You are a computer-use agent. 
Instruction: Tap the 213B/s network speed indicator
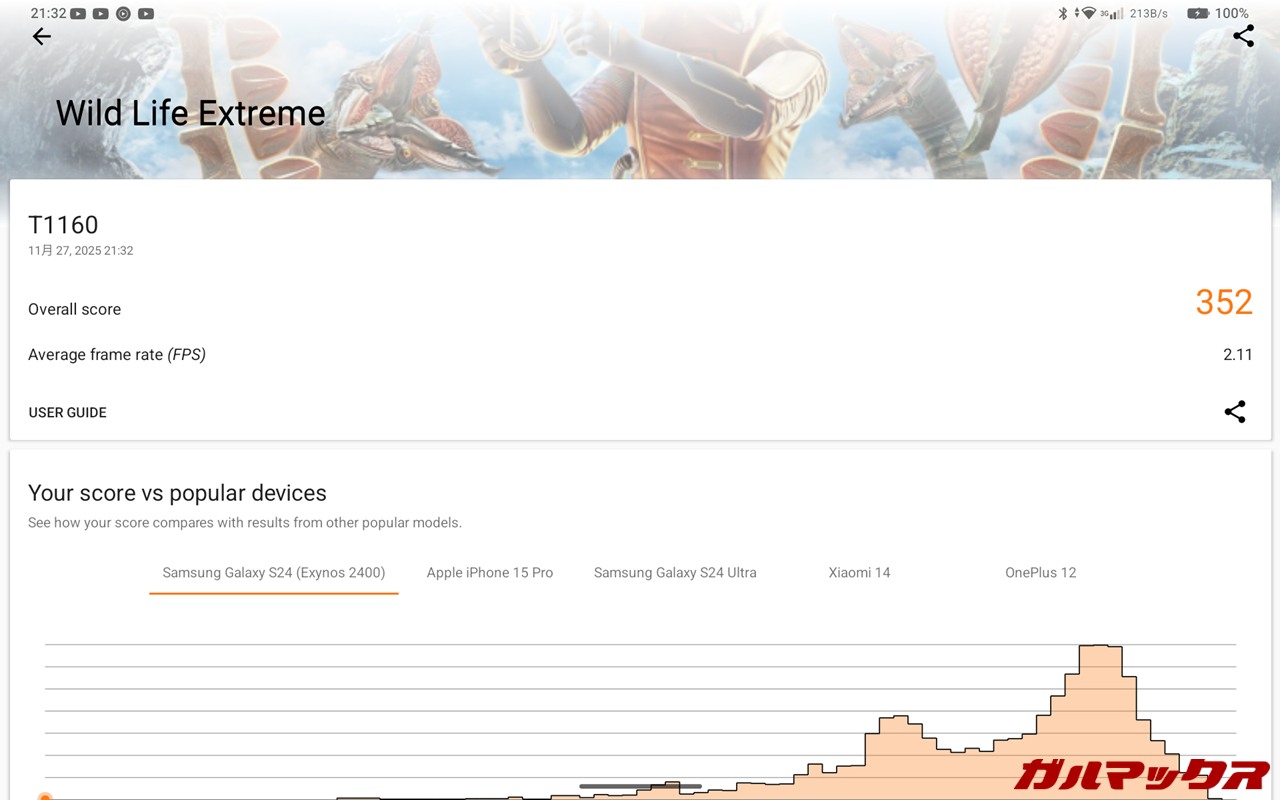click(1148, 14)
